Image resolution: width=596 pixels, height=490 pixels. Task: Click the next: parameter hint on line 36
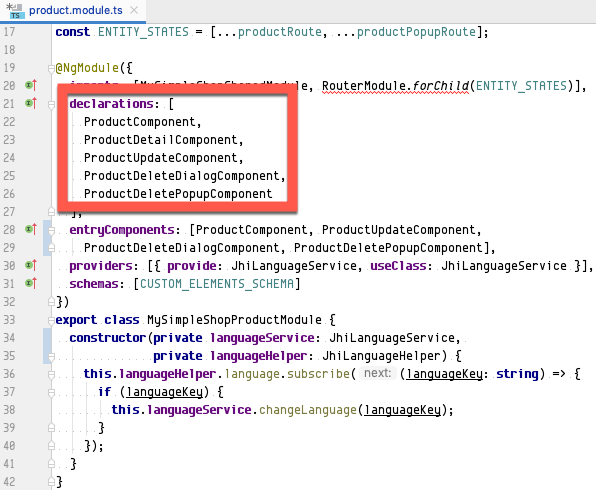click(377, 373)
